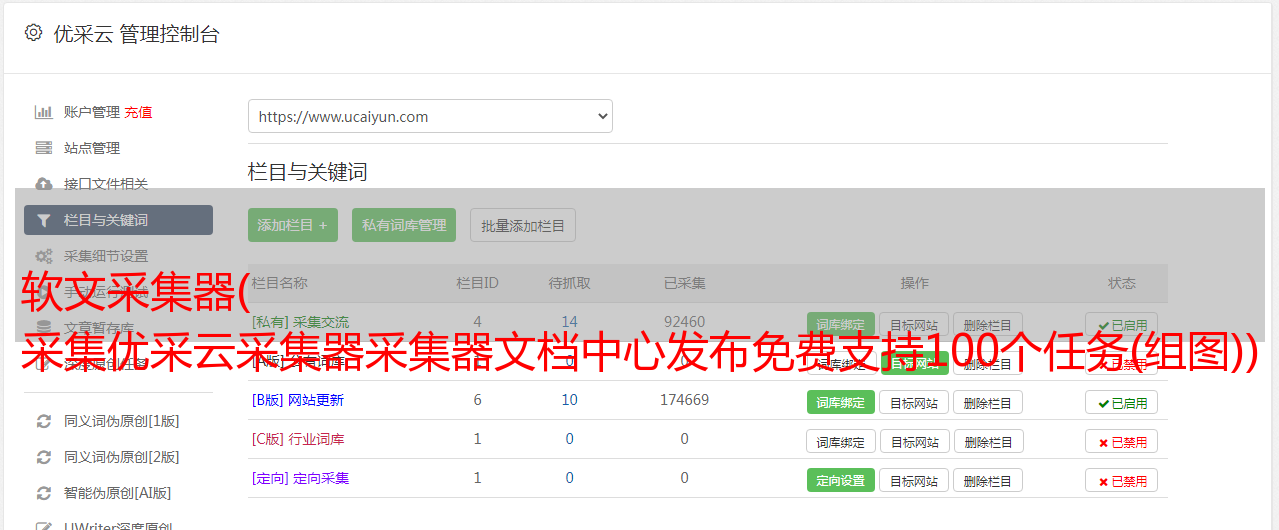Click the refresh icon for 同义词伪原创[2版]

(x=43, y=457)
